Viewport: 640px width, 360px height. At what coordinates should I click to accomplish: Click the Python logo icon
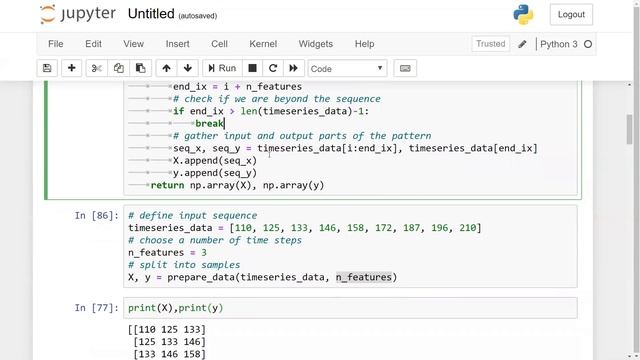pyautogui.click(x=523, y=15)
